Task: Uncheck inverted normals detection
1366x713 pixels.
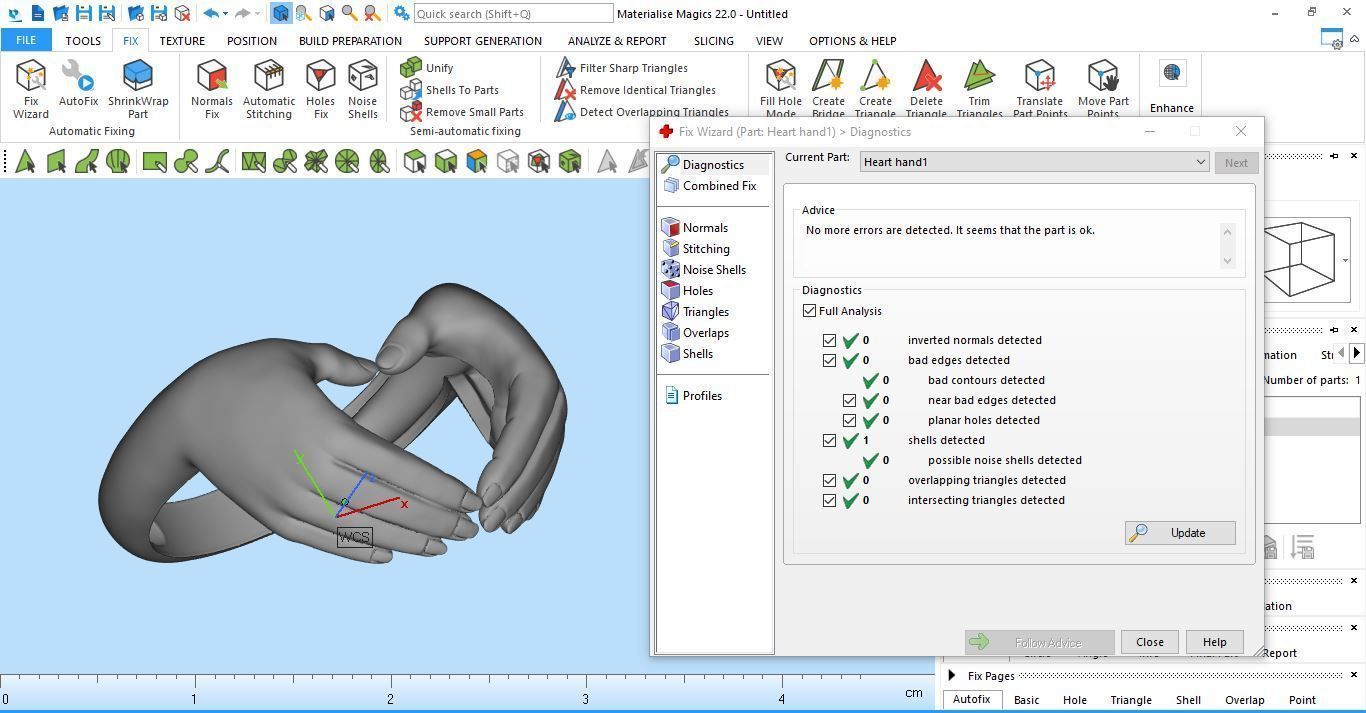Action: click(829, 340)
